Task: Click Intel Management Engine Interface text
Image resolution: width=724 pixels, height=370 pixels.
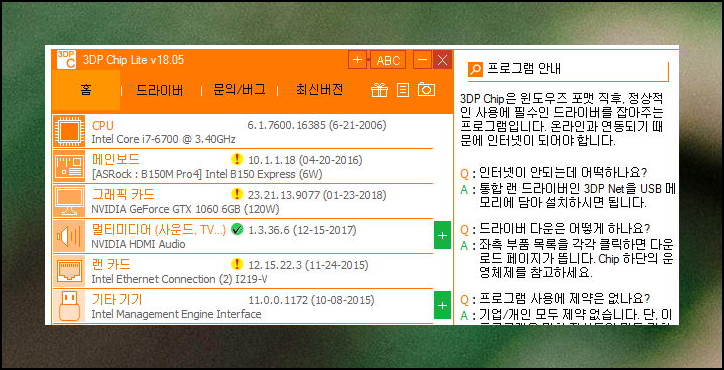Action: 176,314
